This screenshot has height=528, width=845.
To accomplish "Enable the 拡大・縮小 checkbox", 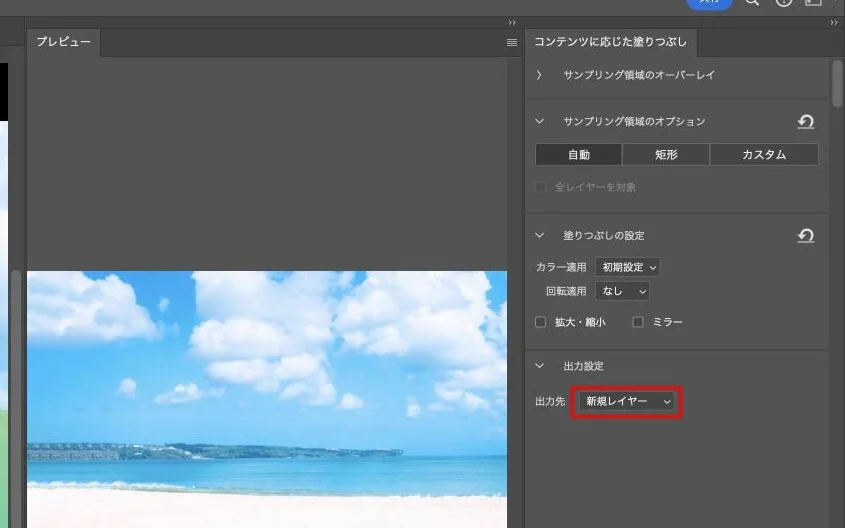I will [541, 322].
